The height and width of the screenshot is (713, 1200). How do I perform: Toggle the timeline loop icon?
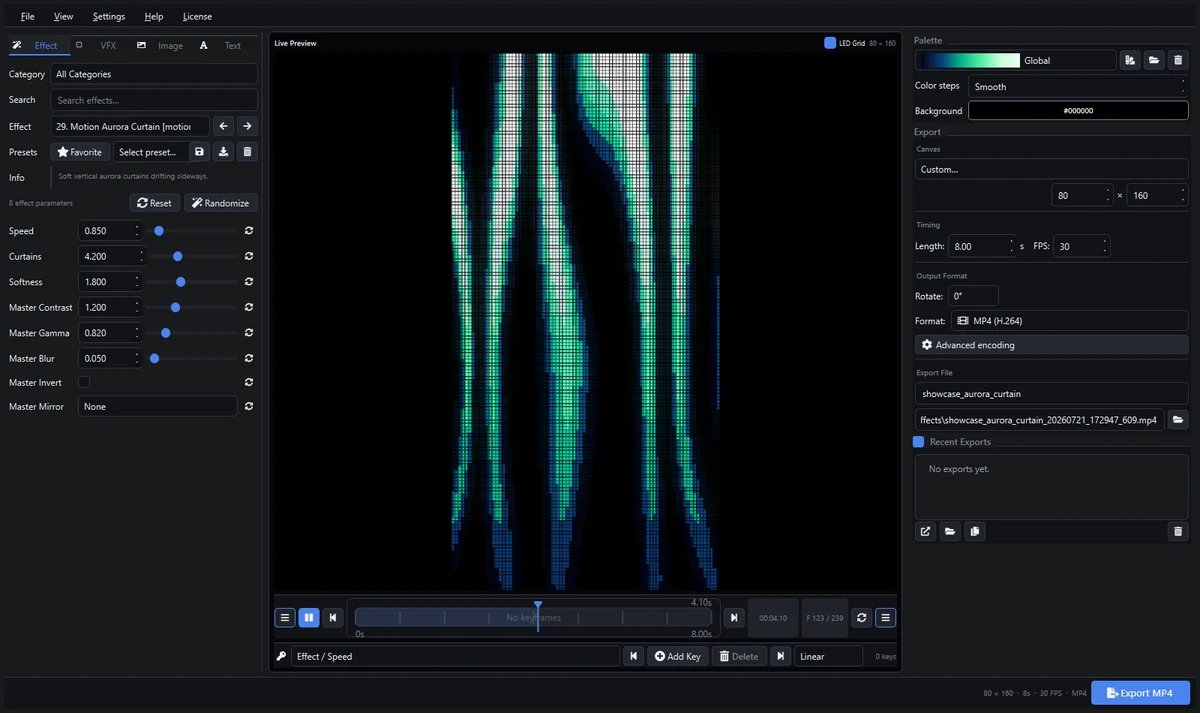point(862,618)
